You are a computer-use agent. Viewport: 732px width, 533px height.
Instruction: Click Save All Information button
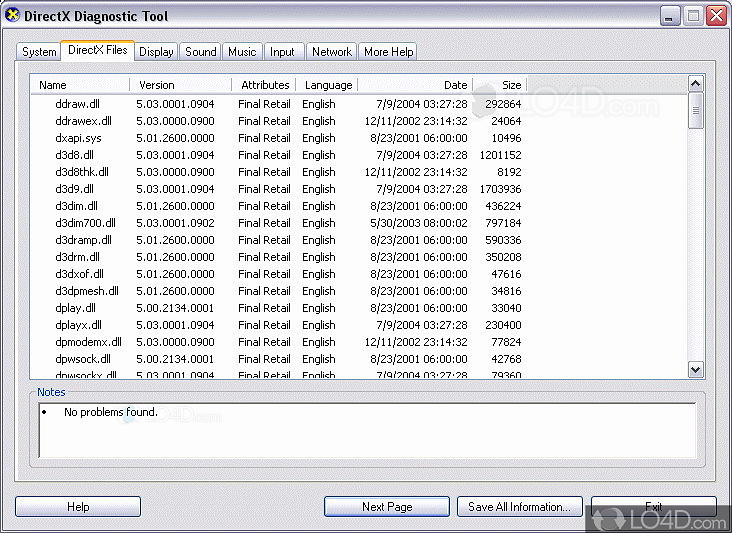(520, 507)
